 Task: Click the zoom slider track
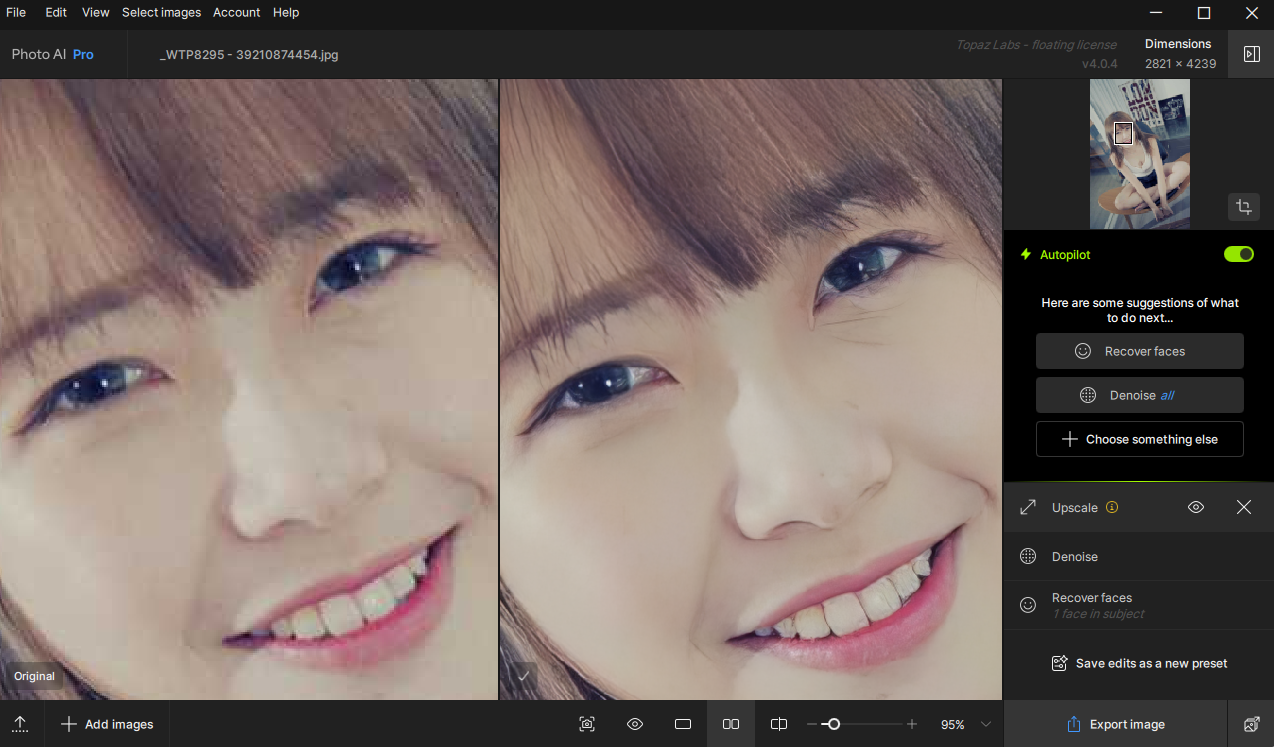(870, 724)
